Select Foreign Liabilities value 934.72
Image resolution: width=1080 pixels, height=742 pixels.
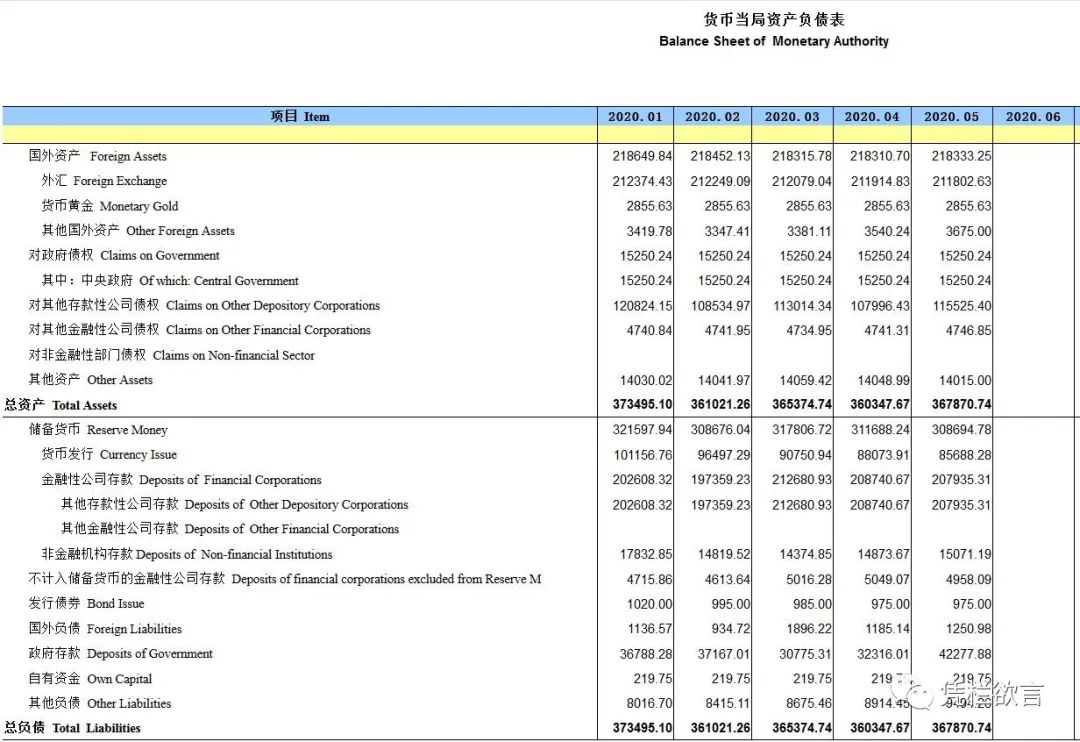pos(731,629)
